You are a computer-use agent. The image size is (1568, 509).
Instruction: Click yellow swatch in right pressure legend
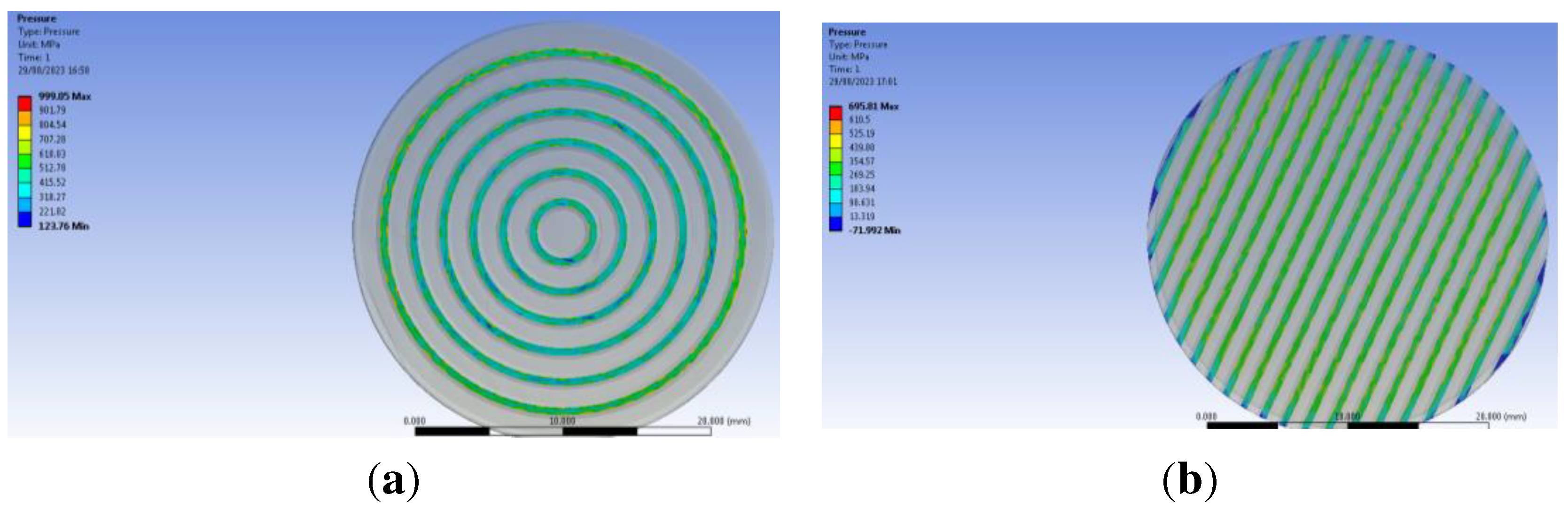point(836,140)
